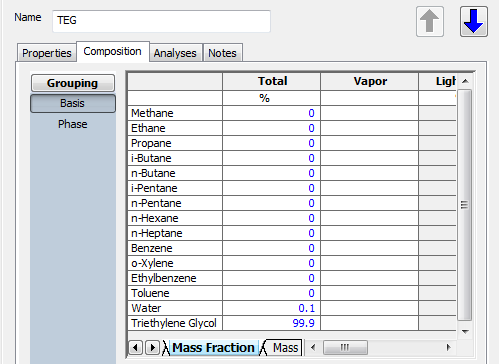The height and width of the screenshot is (364, 499).
Task: Click the o-Xylene total value cell
Action: tap(272, 263)
